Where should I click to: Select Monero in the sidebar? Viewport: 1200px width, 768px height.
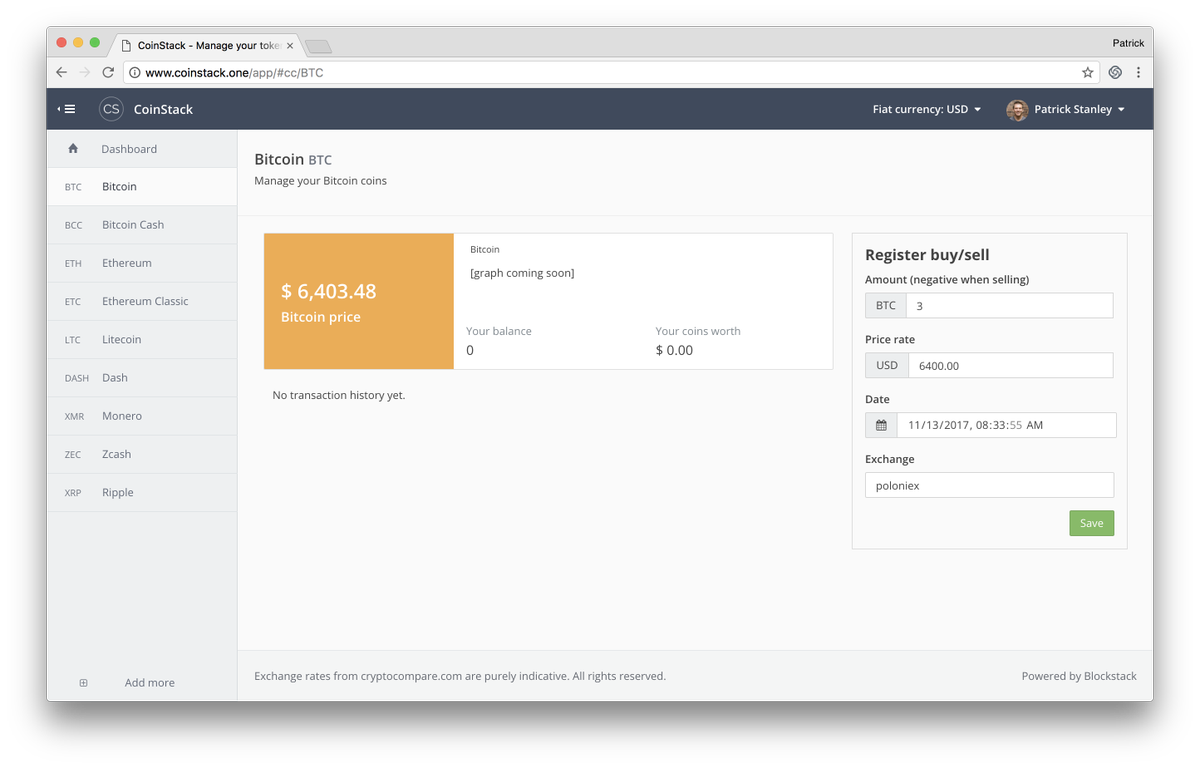click(x=142, y=416)
